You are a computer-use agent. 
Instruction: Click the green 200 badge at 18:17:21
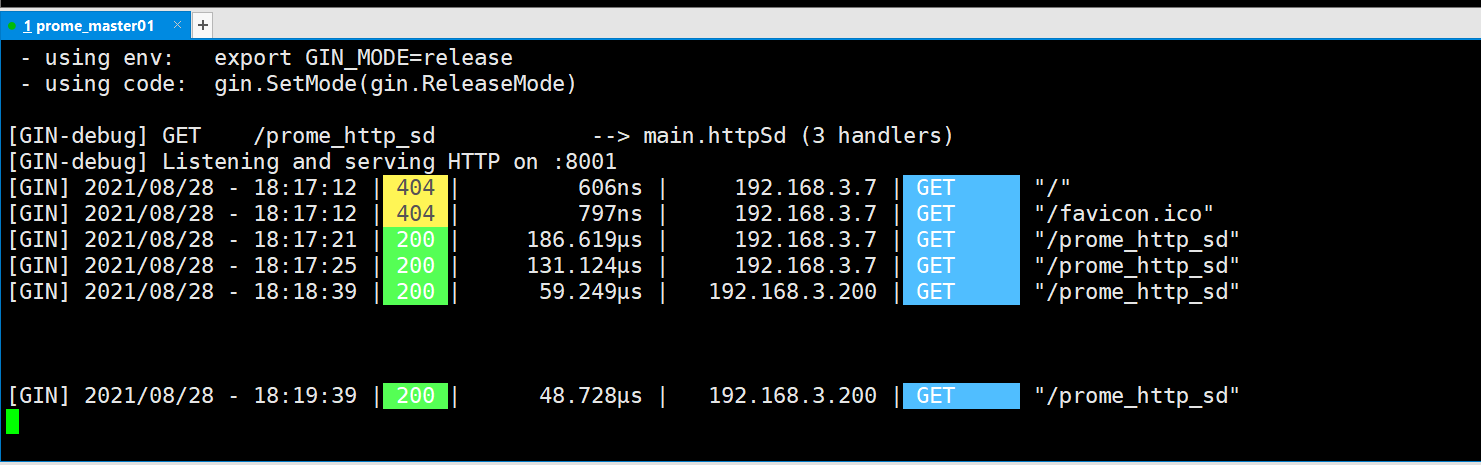415,239
